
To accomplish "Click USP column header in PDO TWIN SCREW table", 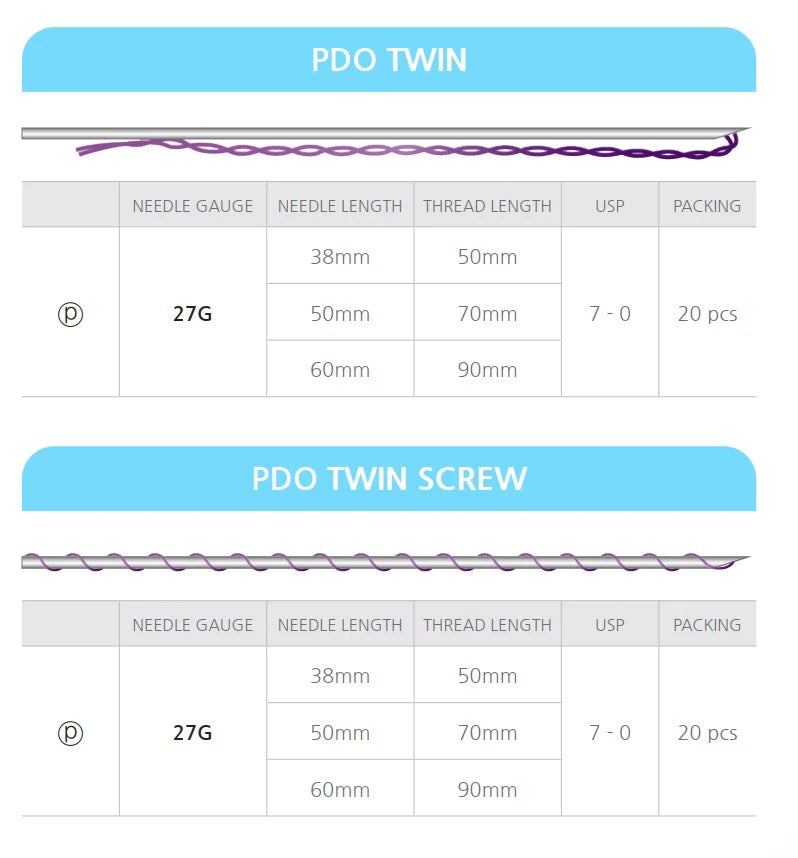I will click(x=610, y=625).
